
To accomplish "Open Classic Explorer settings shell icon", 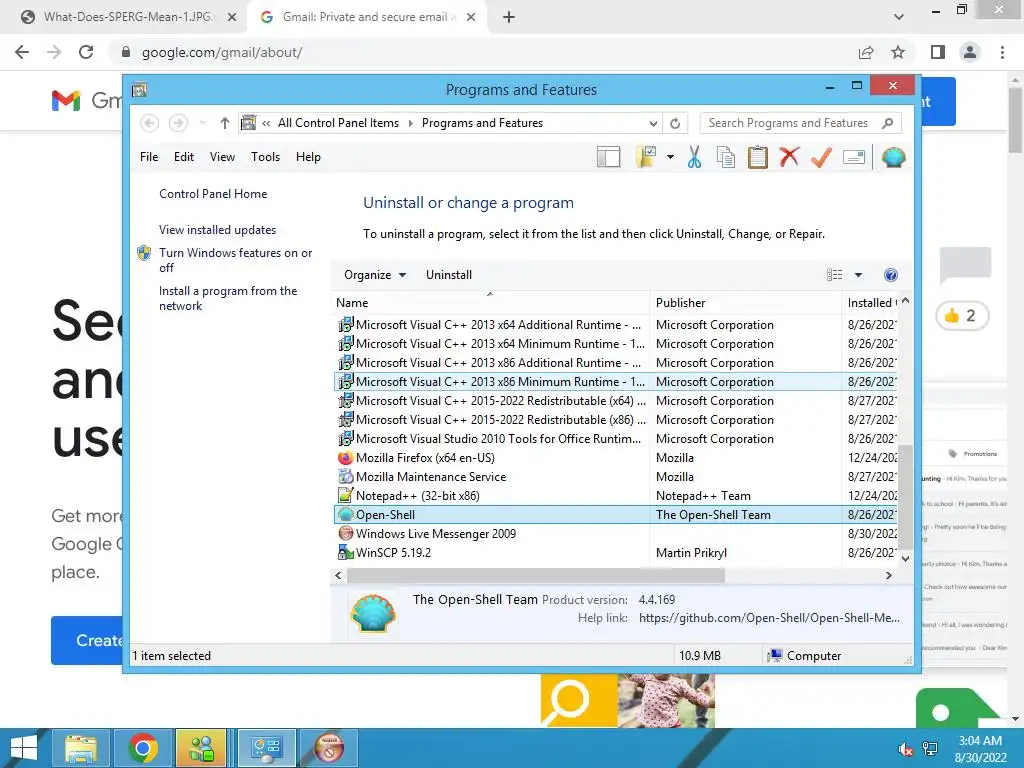I will (x=893, y=157).
